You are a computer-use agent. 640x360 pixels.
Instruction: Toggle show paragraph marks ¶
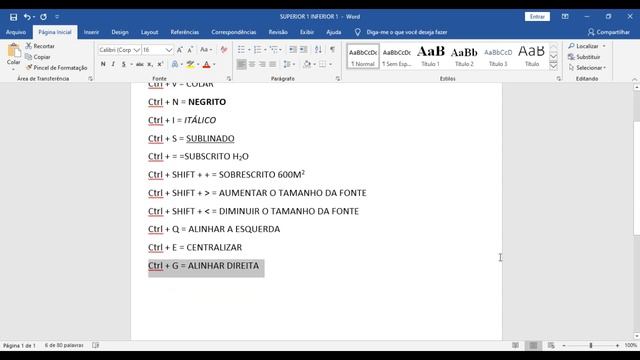pyautogui.click(x=332, y=50)
